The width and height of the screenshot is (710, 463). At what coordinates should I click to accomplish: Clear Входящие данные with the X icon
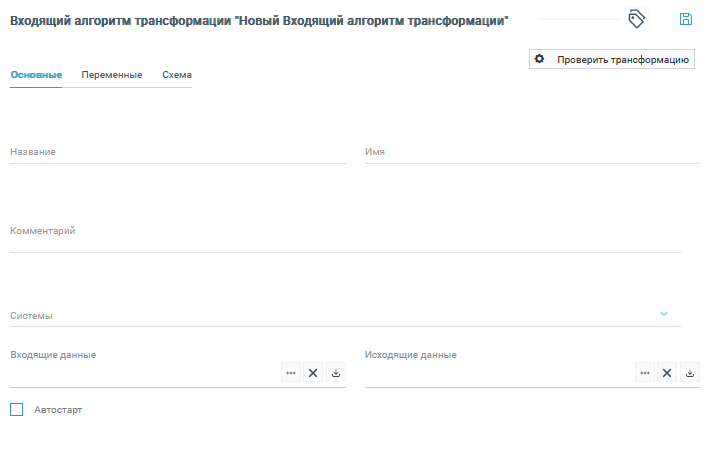(x=313, y=373)
